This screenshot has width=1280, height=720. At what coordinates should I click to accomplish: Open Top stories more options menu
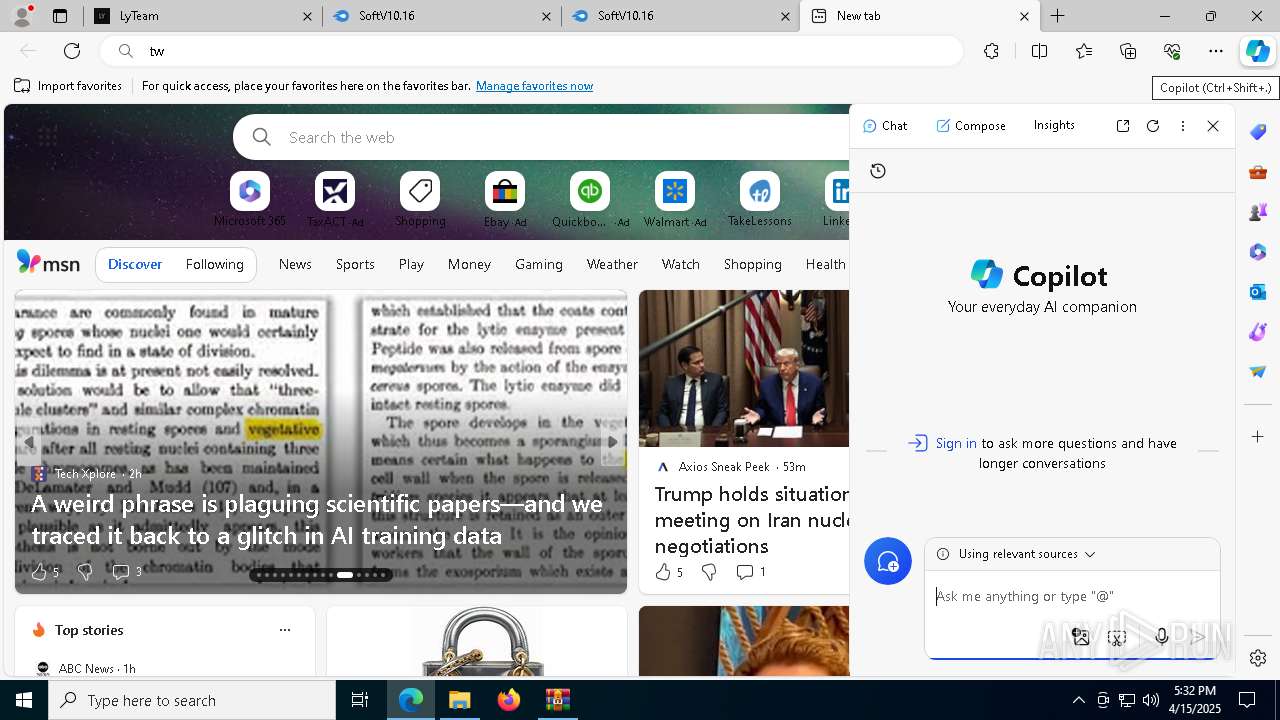point(285,630)
